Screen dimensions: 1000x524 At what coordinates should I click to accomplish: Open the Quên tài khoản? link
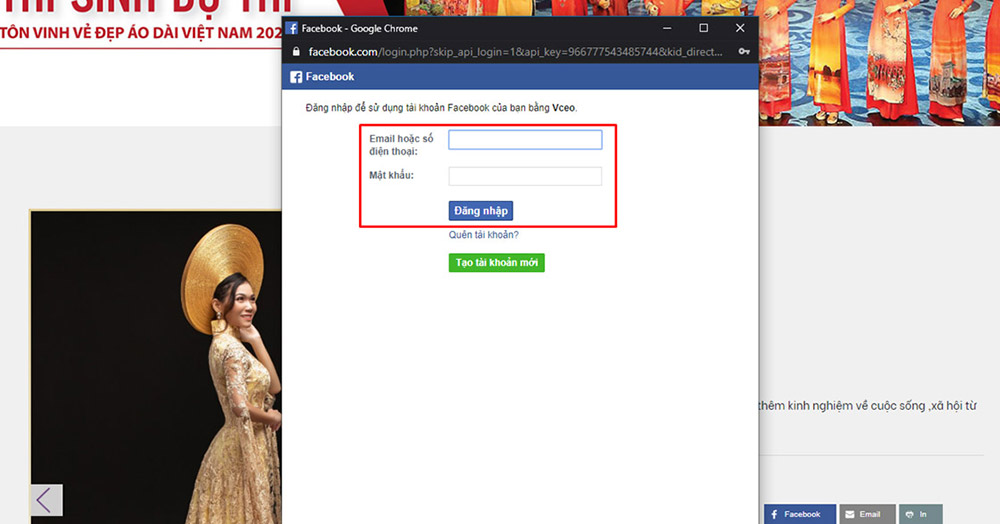(x=483, y=235)
